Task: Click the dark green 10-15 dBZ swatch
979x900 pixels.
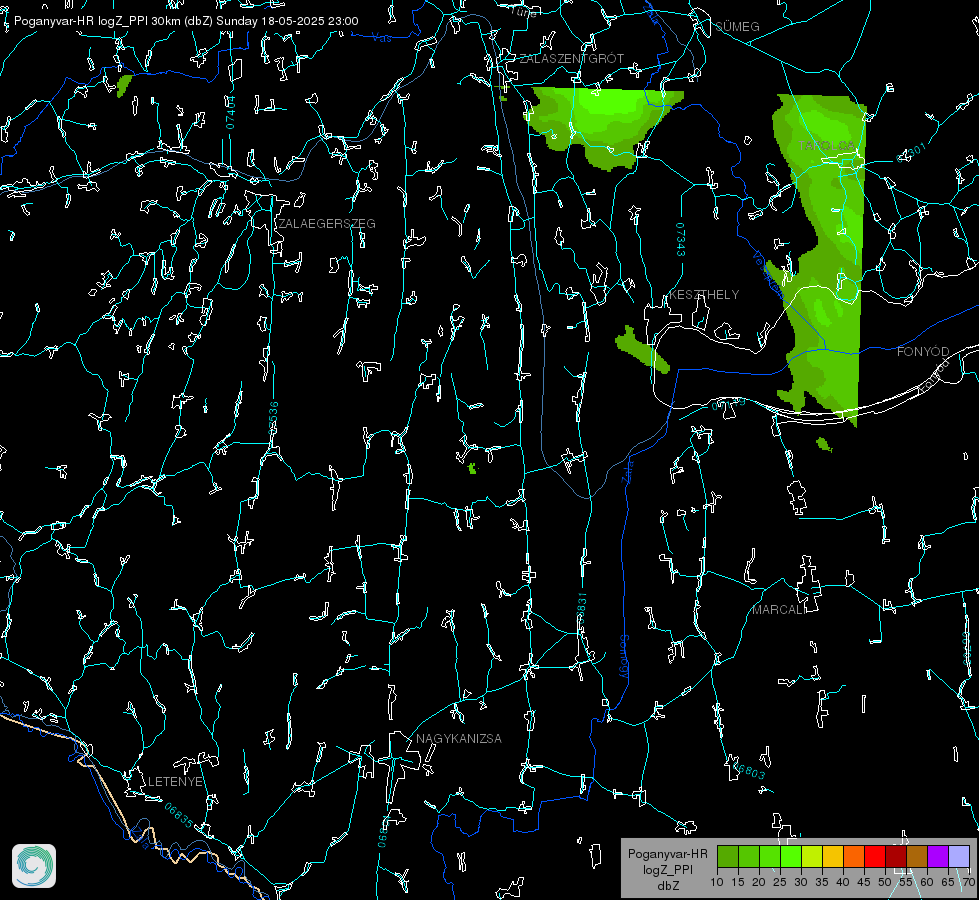Action: click(728, 856)
